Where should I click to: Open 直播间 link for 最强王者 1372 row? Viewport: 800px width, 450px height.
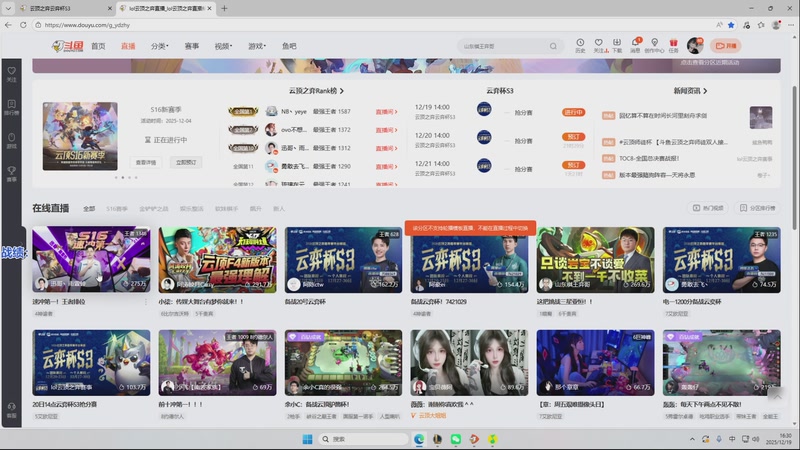coord(386,130)
